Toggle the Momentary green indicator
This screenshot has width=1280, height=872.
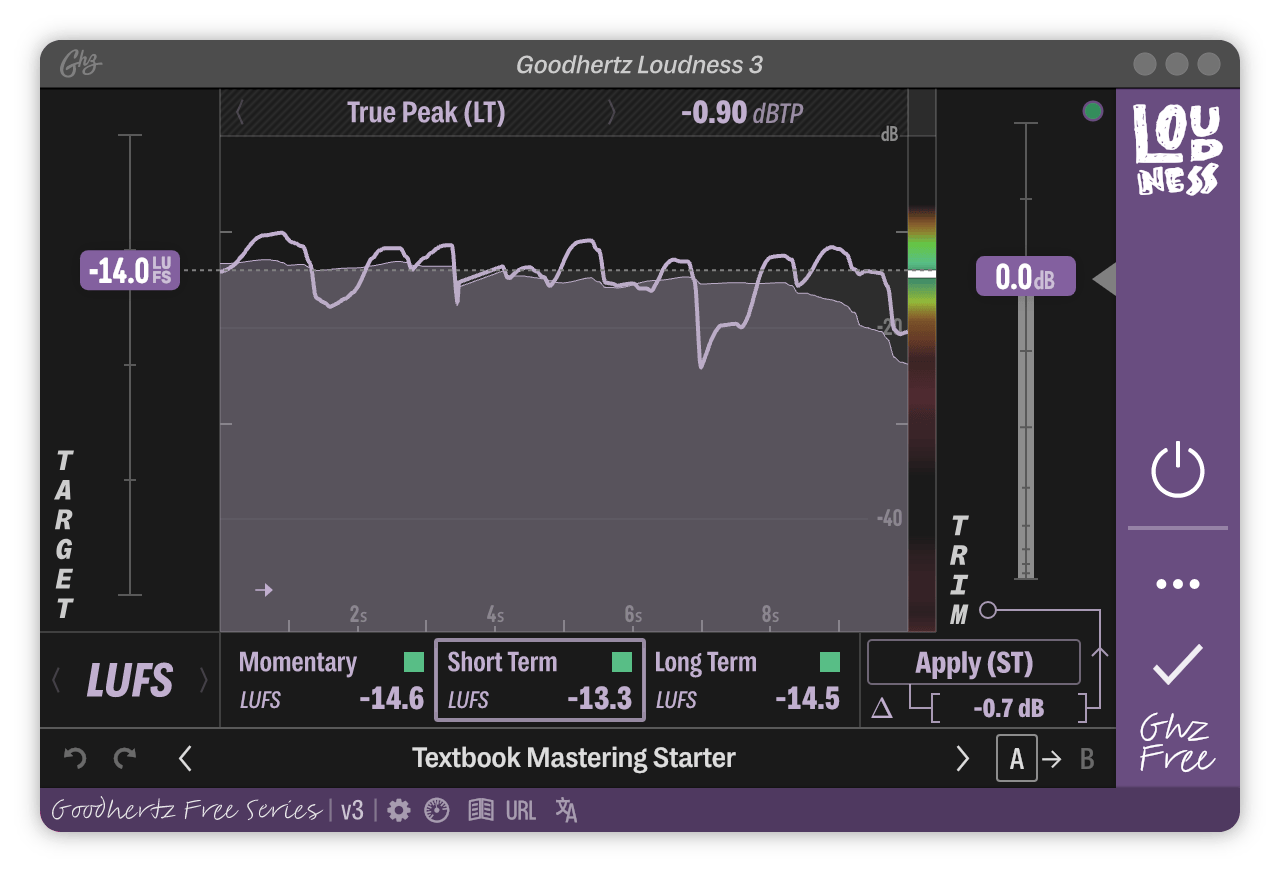coord(414,662)
